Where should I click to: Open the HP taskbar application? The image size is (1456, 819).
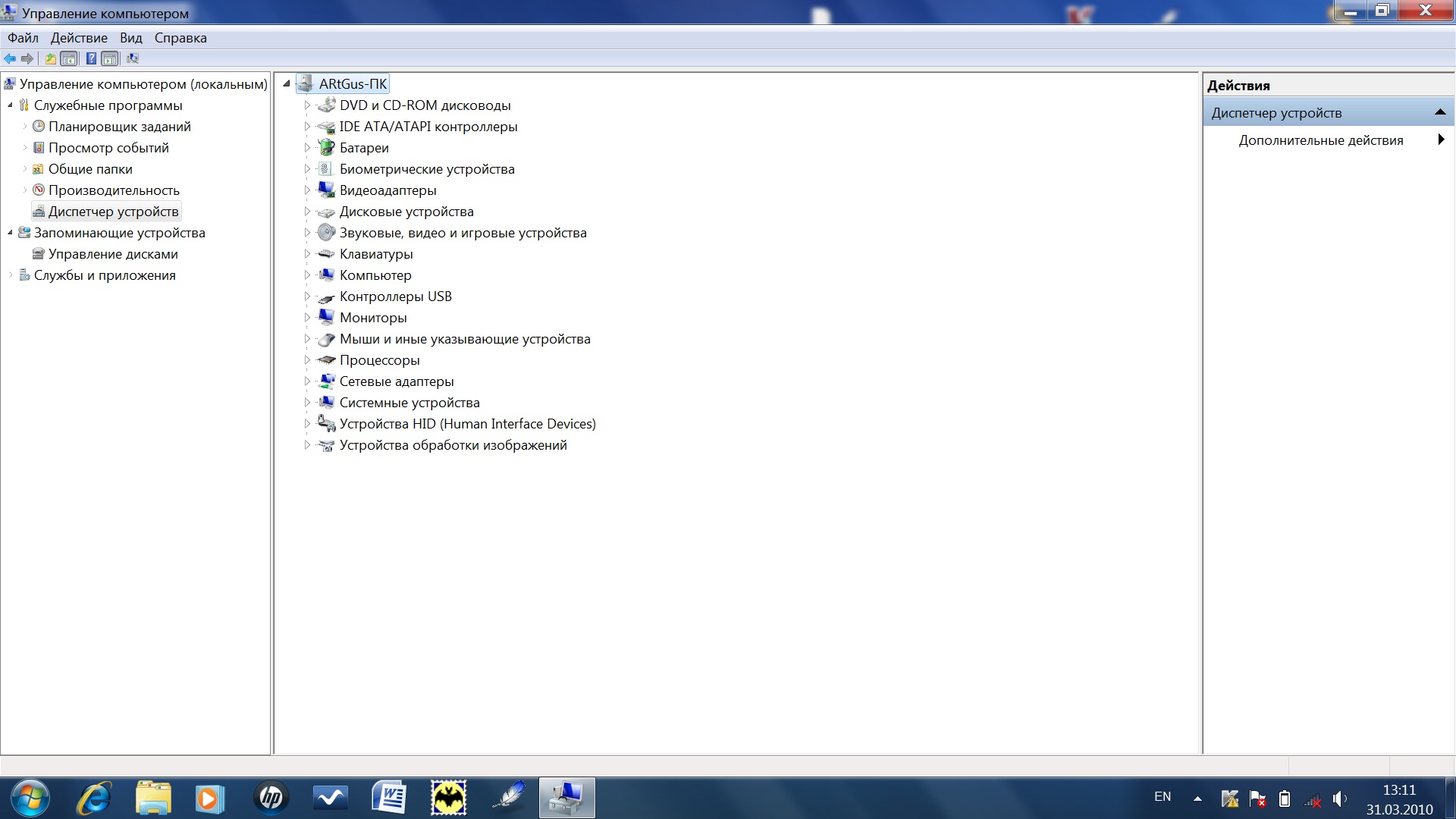point(271,798)
